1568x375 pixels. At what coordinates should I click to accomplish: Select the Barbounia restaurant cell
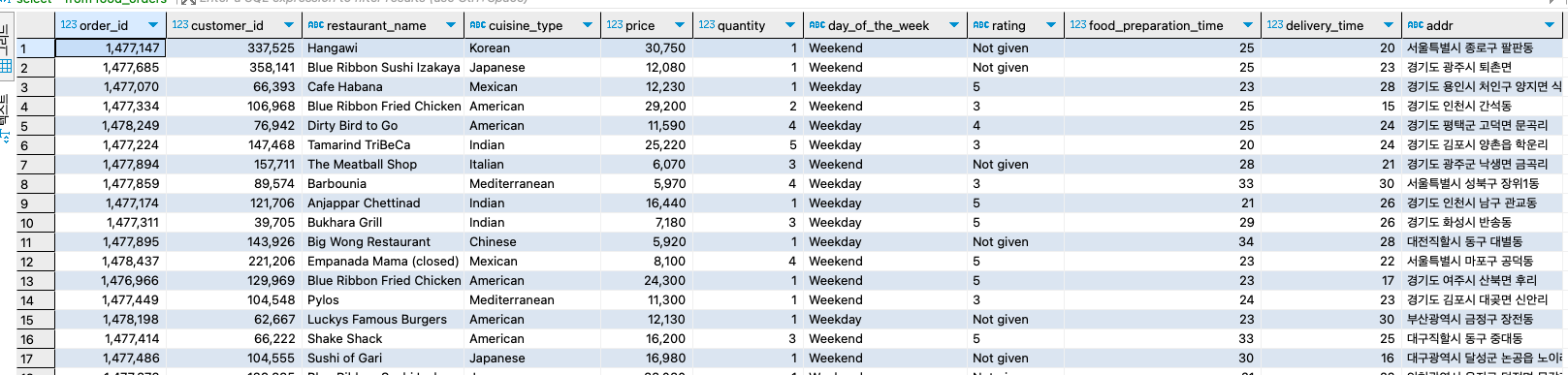[x=382, y=183]
